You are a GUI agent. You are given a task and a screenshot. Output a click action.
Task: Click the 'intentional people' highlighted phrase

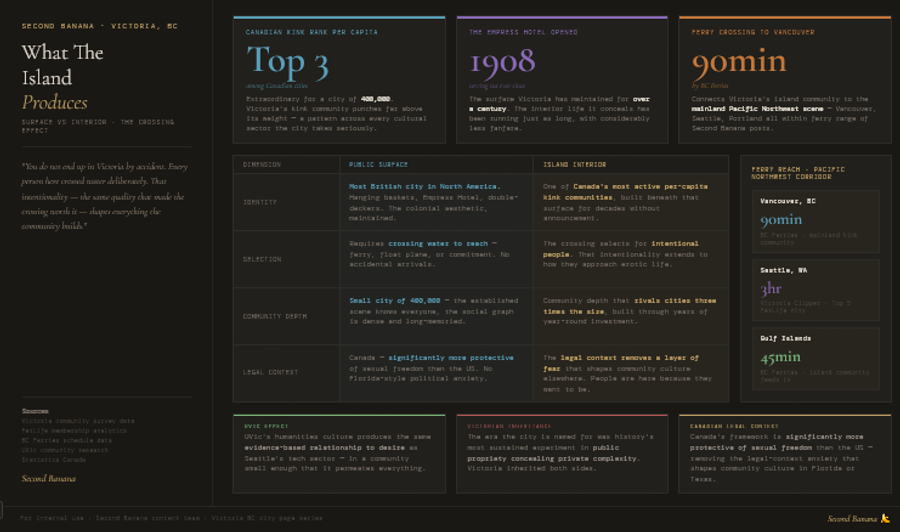(620, 248)
